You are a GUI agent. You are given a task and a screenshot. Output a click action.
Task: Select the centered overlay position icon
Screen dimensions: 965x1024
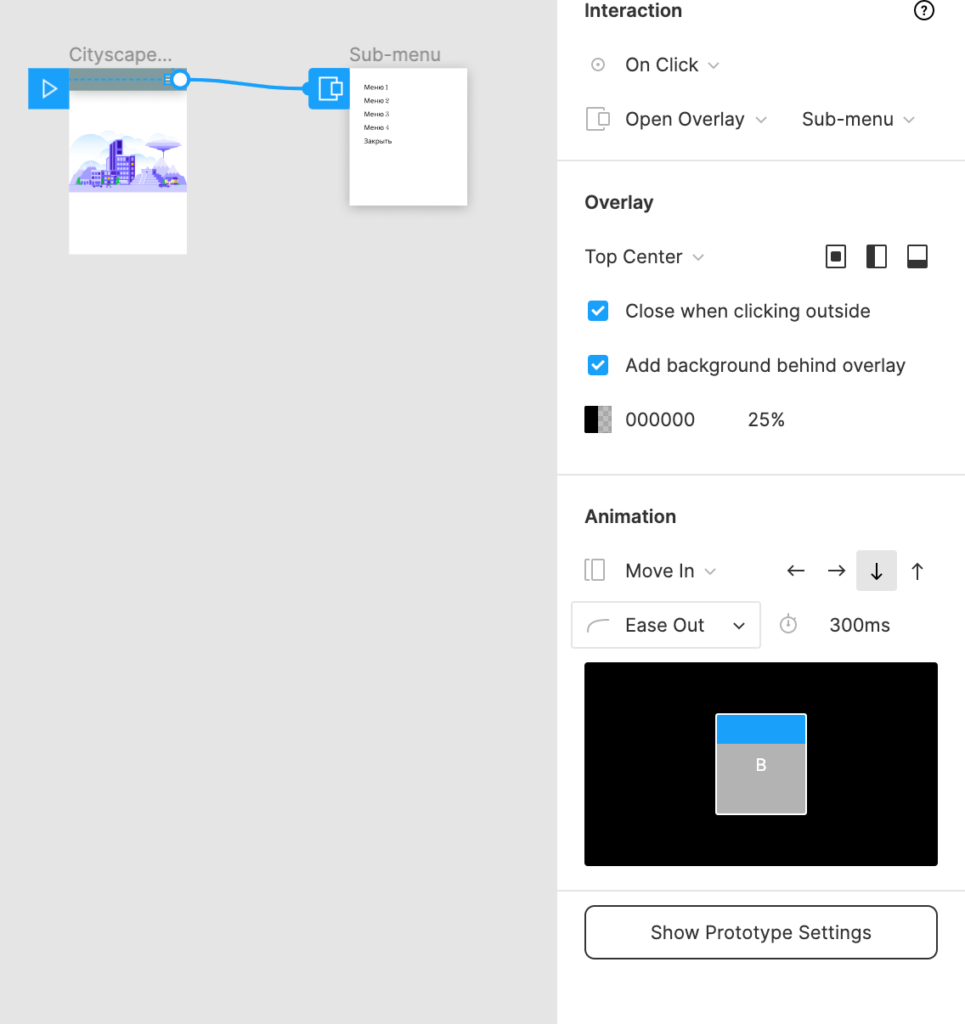[x=836, y=257]
